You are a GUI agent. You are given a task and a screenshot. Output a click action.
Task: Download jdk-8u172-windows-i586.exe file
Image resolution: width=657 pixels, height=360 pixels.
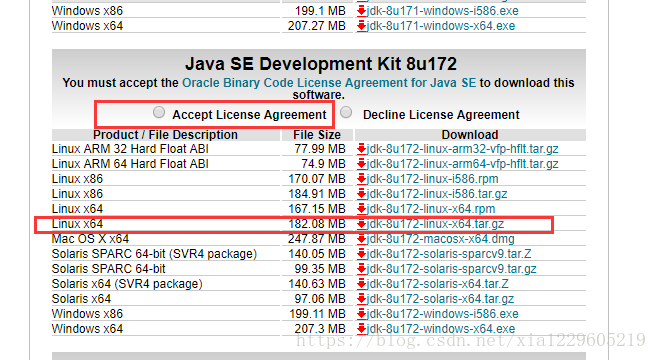[442, 314]
